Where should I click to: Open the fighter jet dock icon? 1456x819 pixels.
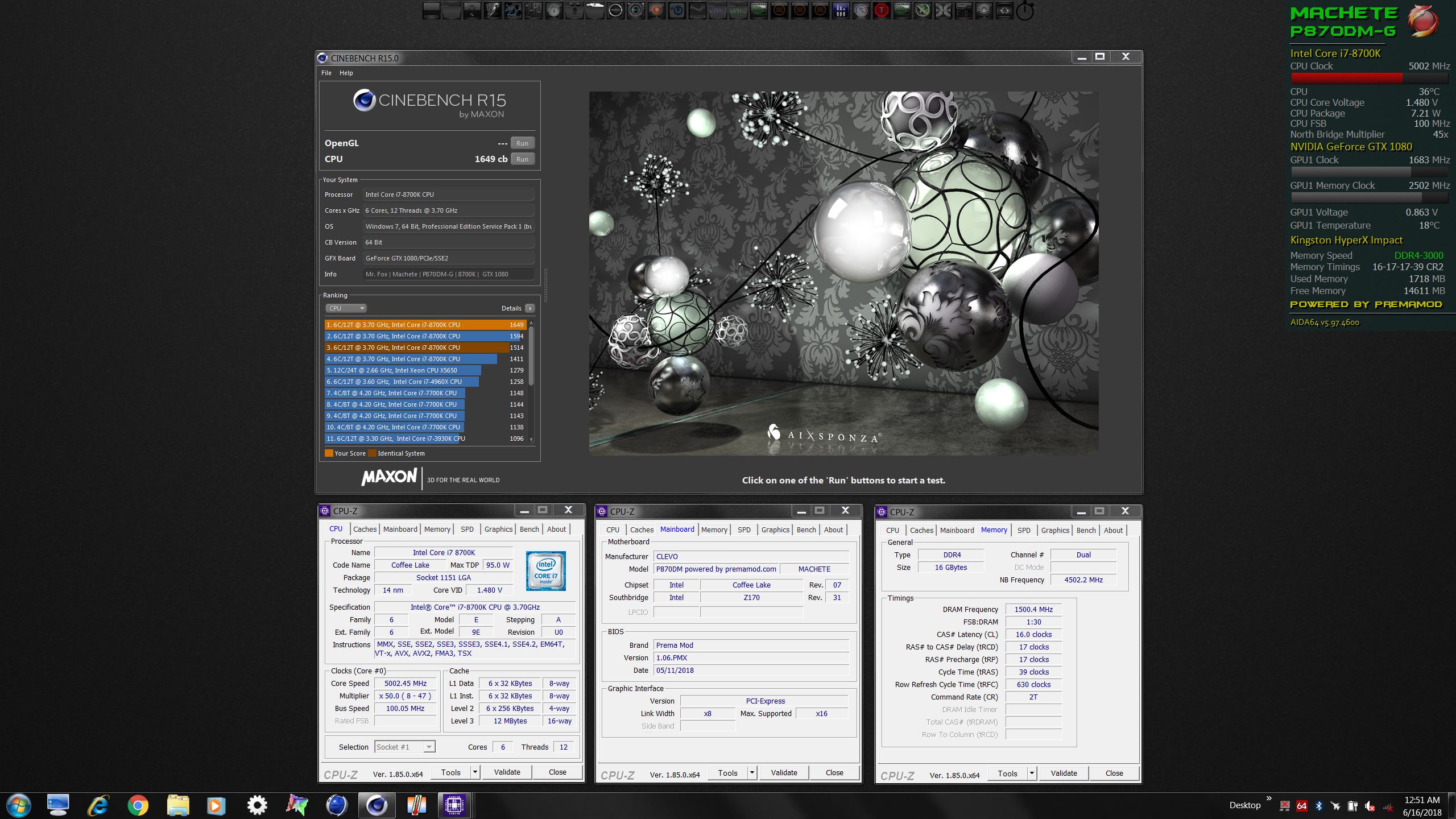click(922, 10)
